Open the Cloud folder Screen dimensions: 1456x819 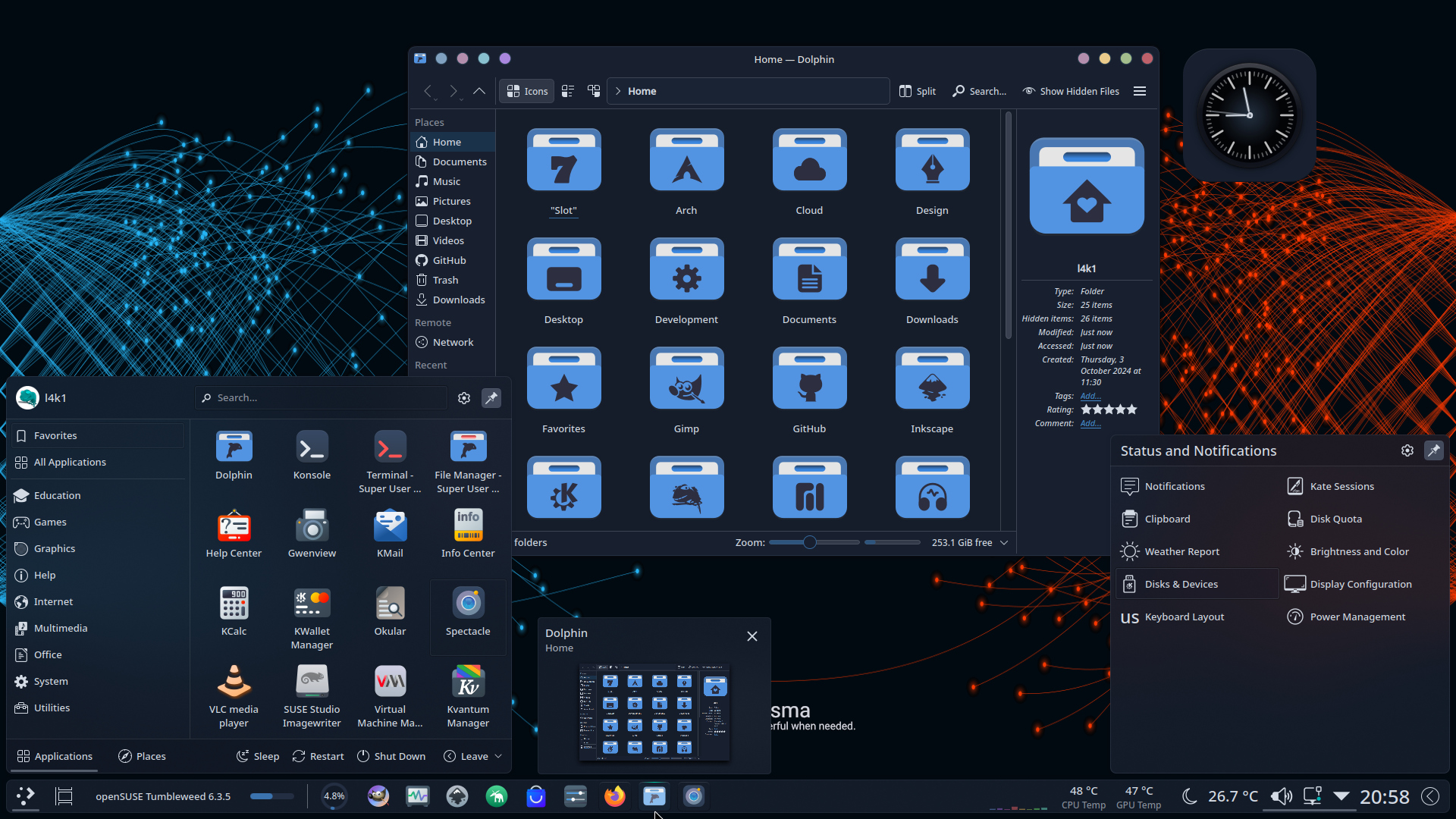(809, 173)
